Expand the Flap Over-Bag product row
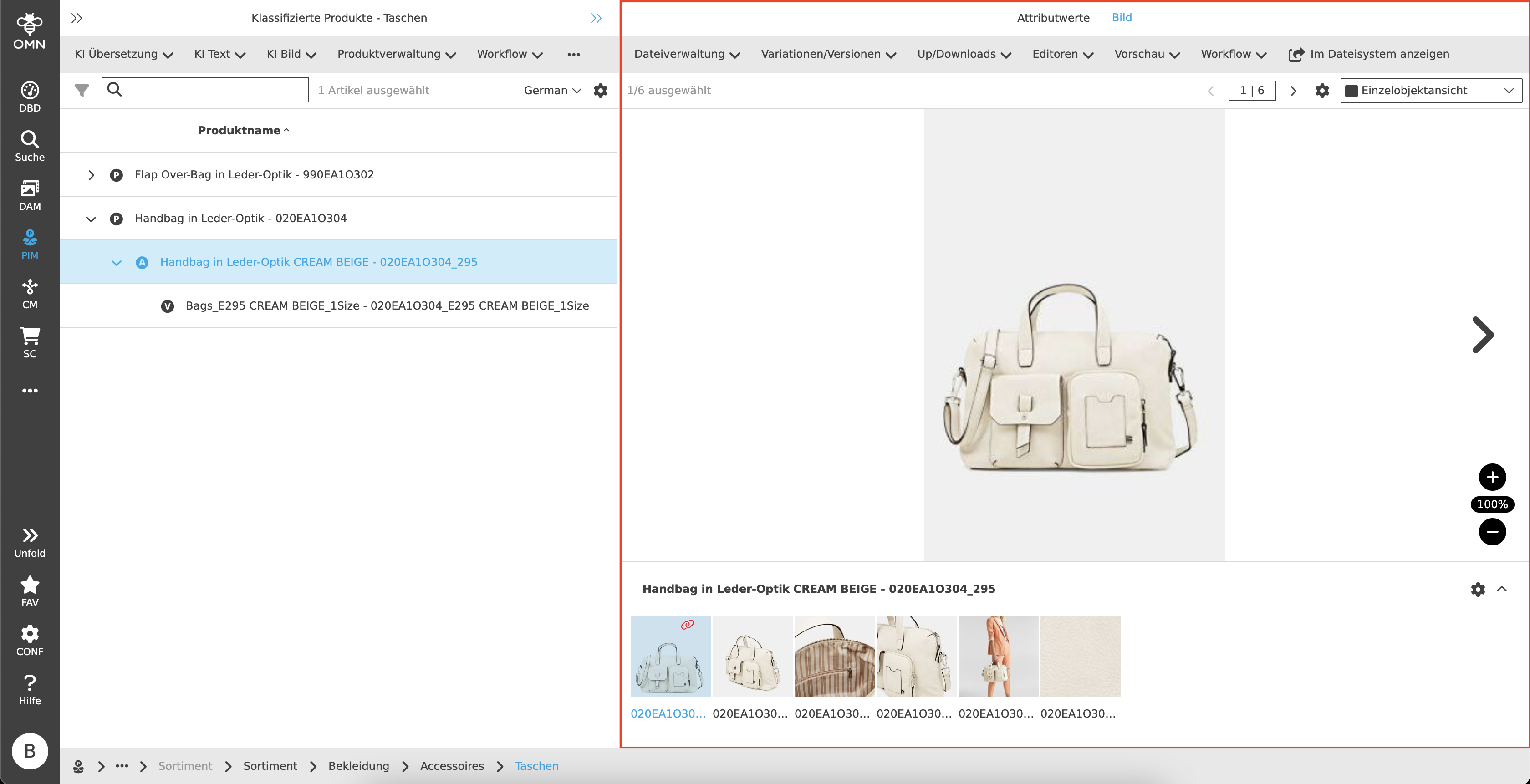1530x784 pixels. tap(91, 175)
